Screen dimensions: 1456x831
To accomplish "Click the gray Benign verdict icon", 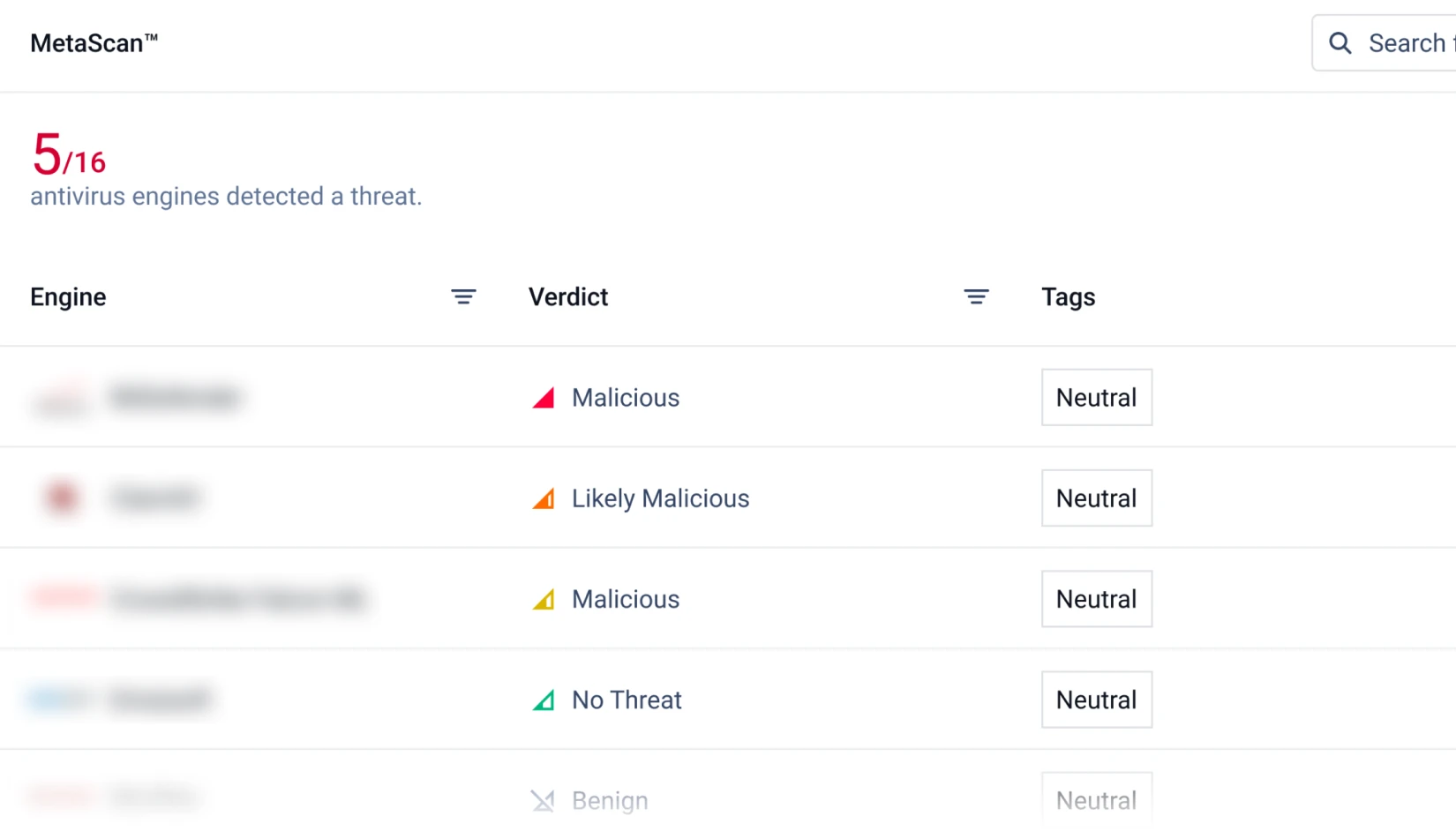I will [x=543, y=801].
